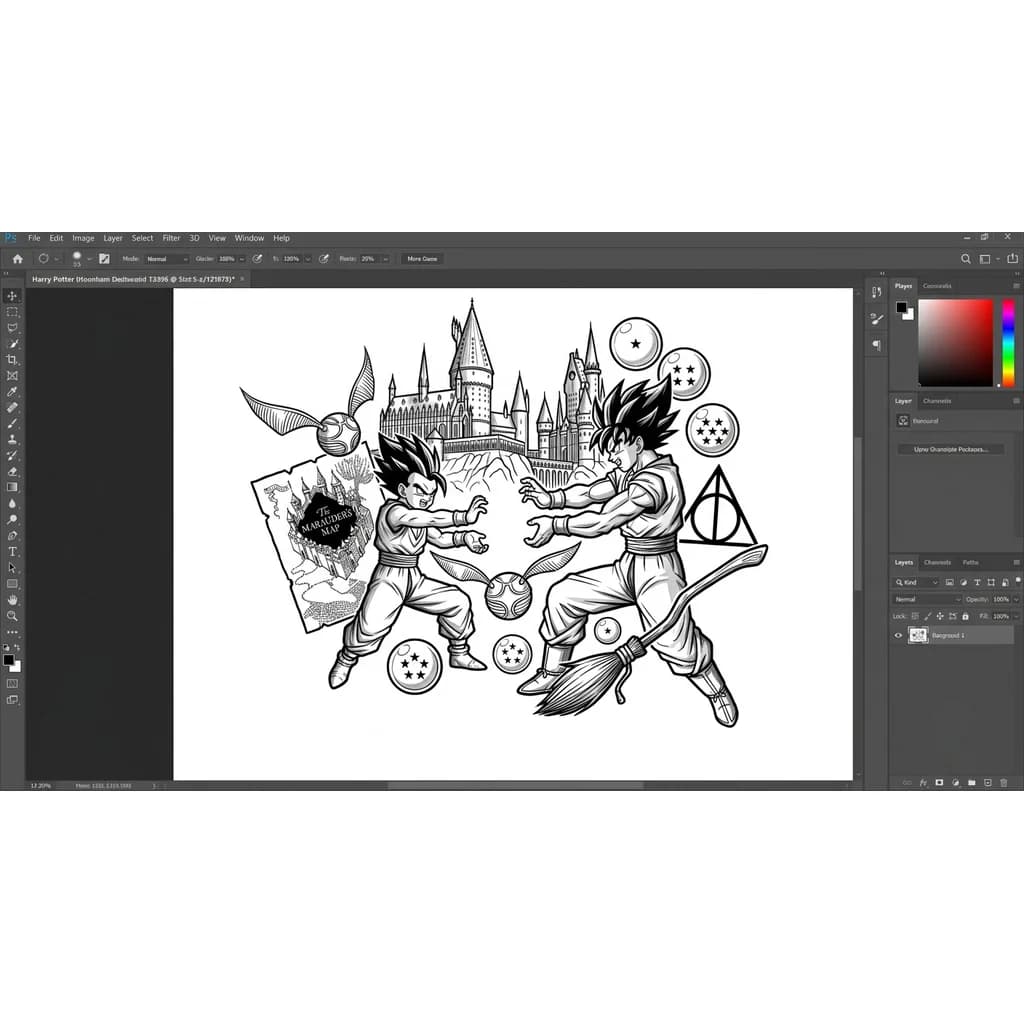Image resolution: width=1024 pixels, height=1024 pixels.
Task: Select the Zoom tool
Action: (x=12, y=615)
